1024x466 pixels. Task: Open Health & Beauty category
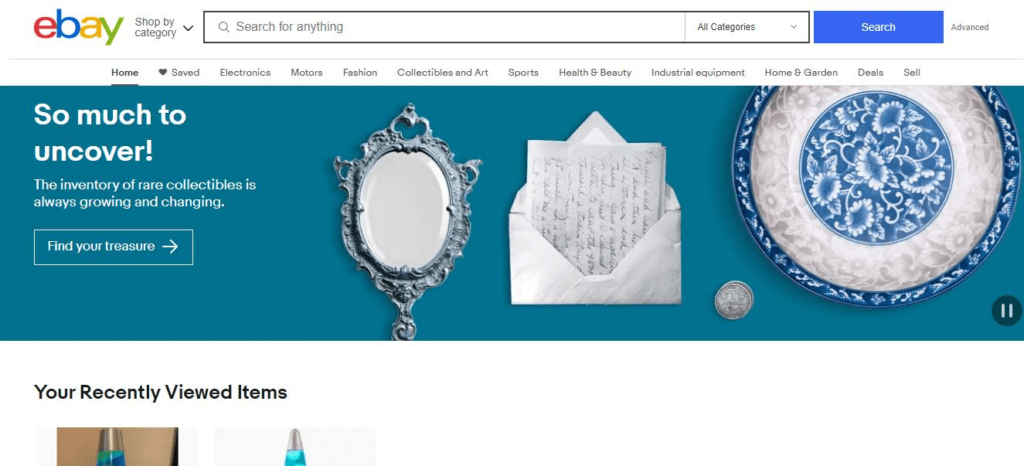(595, 72)
